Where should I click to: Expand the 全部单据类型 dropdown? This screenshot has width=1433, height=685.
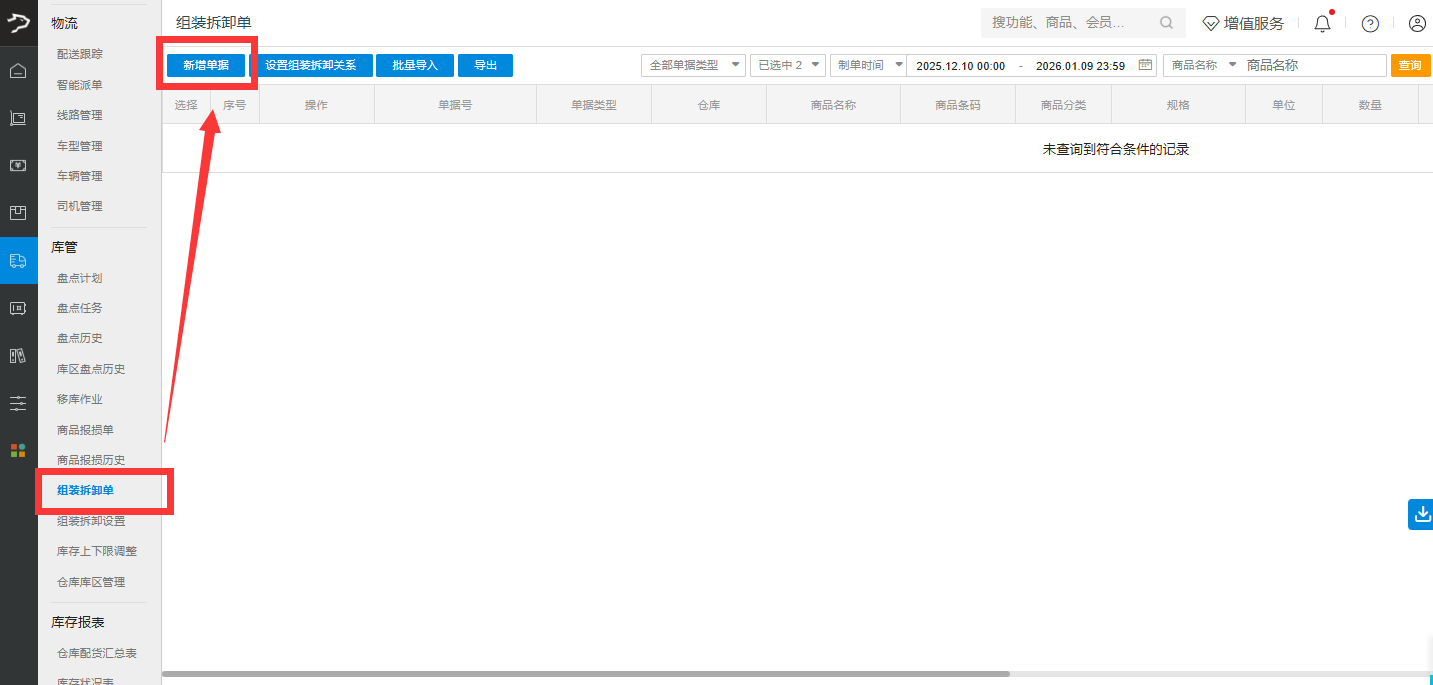(693, 65)
